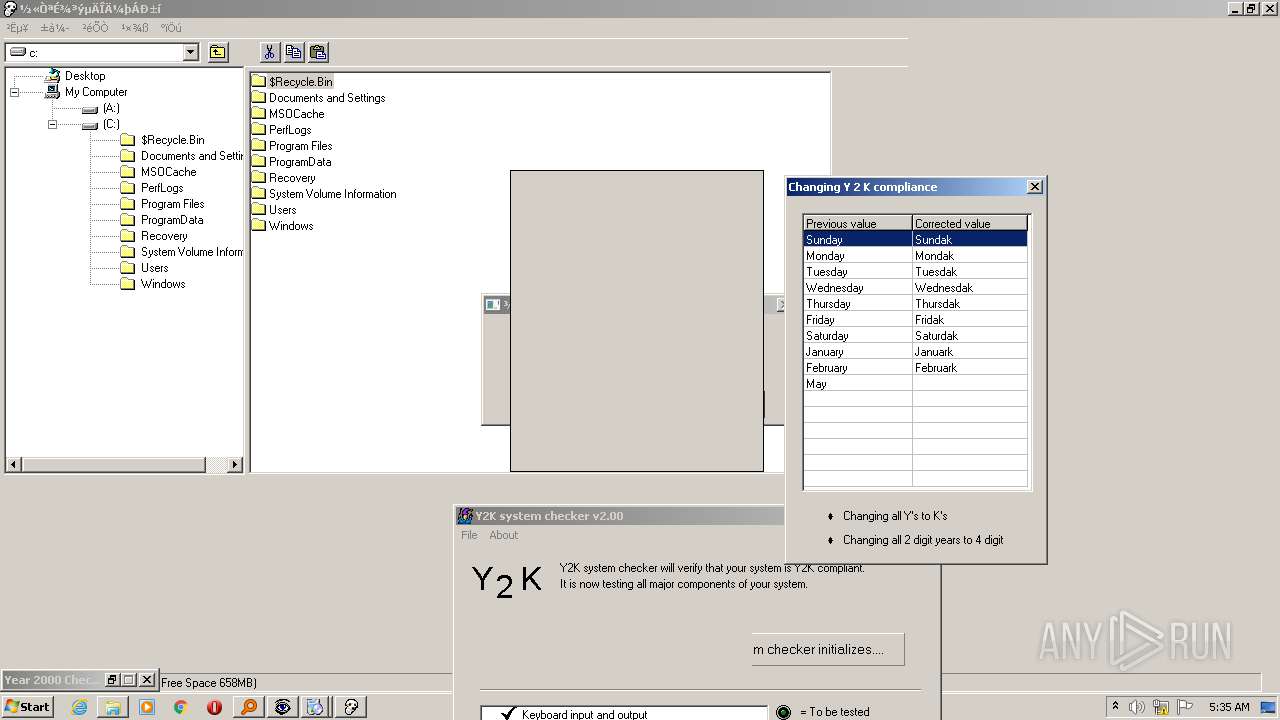Open the Windows Start menu
Viewport: 1280px width, 720px height.
point(28,706)
